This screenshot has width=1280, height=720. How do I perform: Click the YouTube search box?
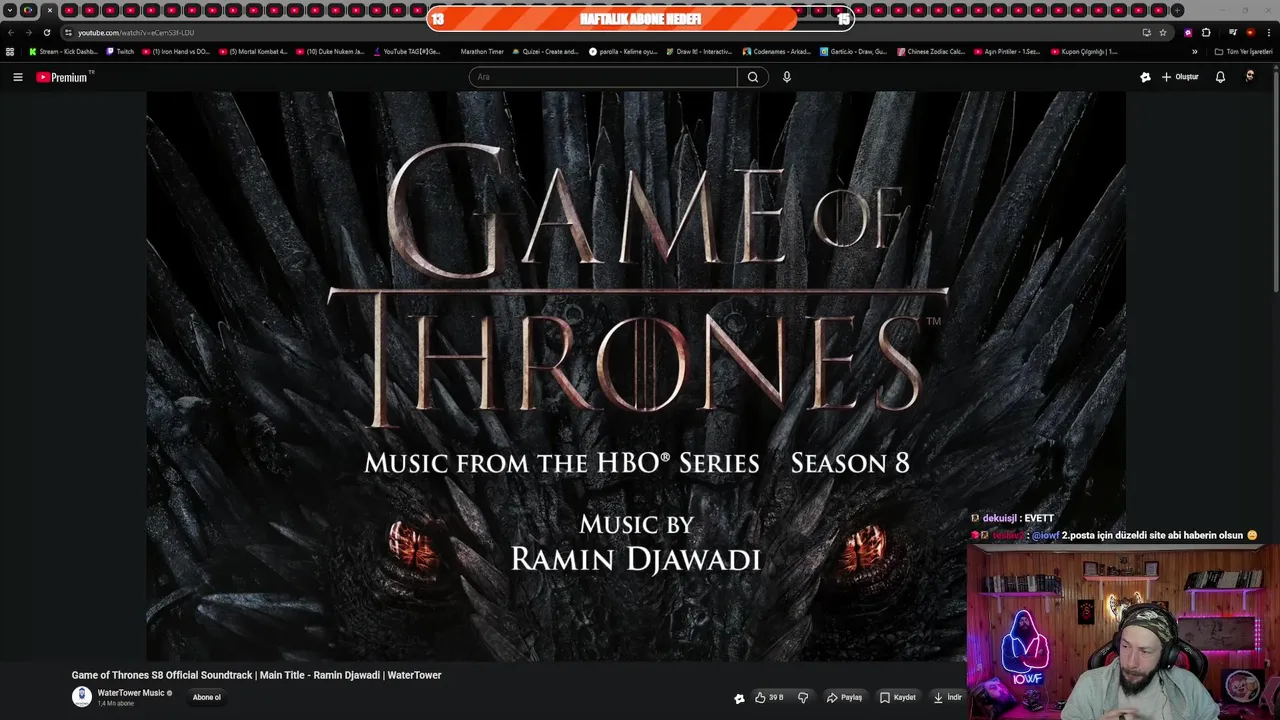click(x=603, y=77)
